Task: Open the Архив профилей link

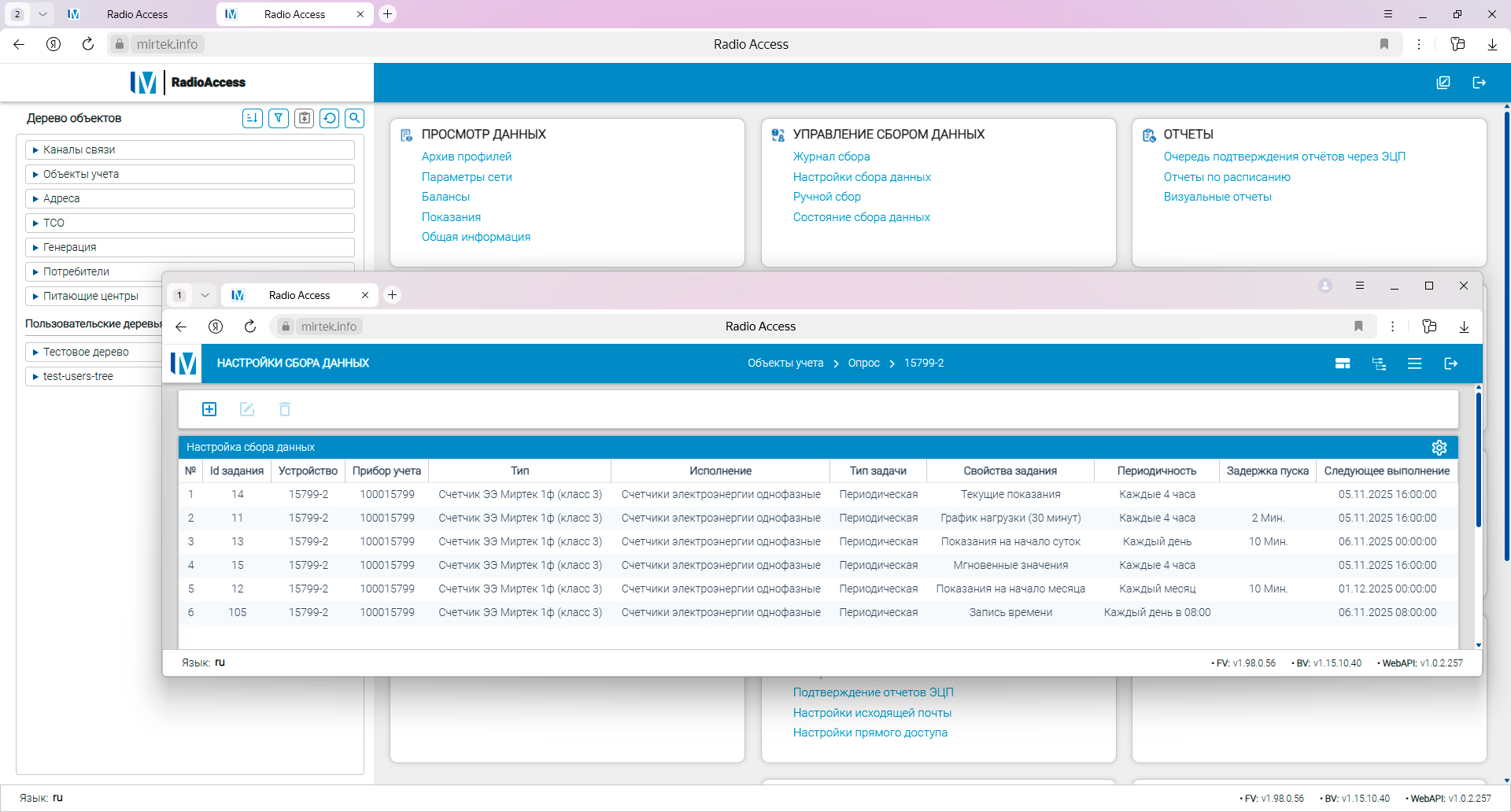Action: [466, 157]
